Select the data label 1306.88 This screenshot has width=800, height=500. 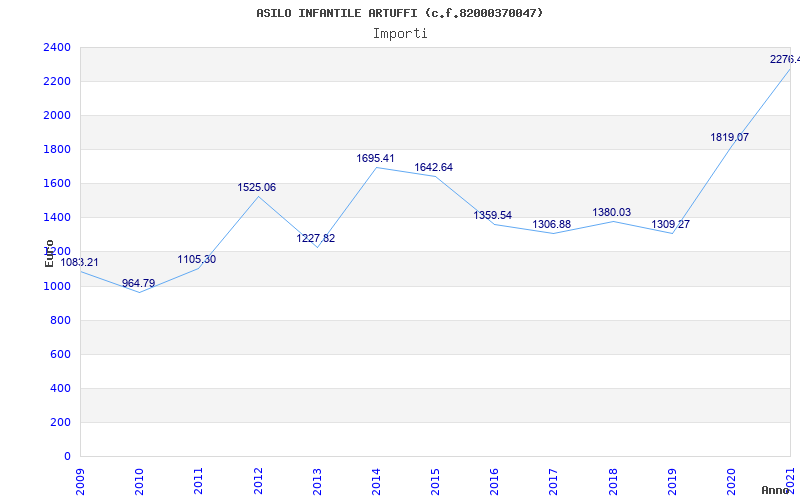coord(552,225)
